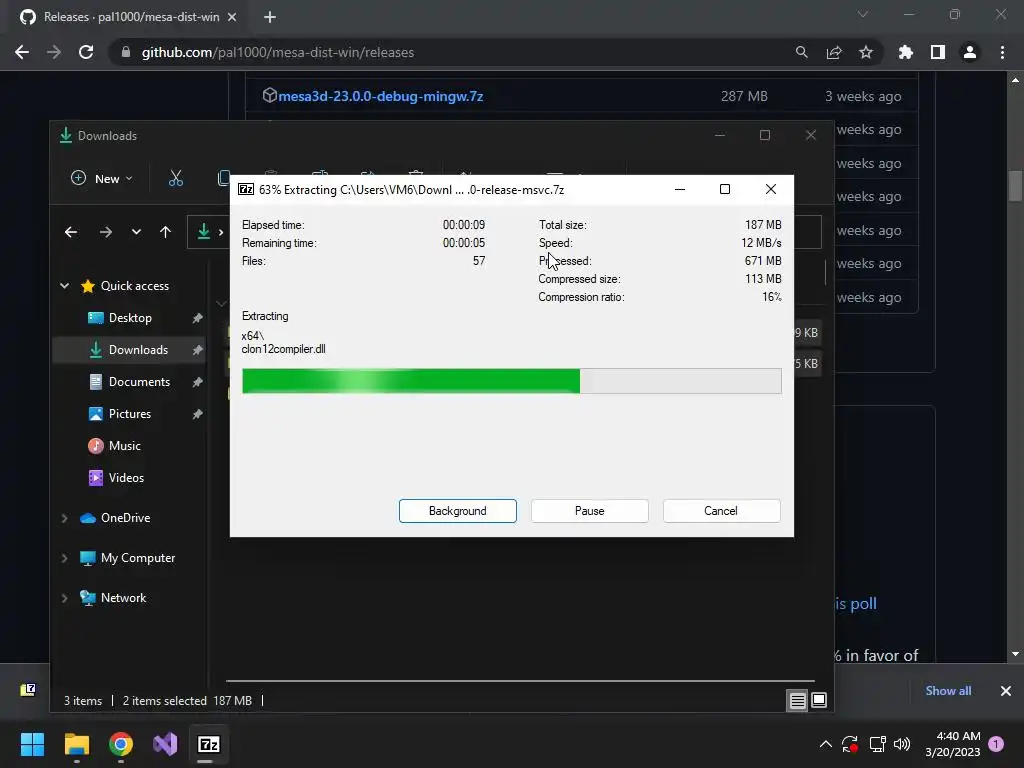Viewport: 1024px width, 768px height.
Task: Expand the My Computer tree node
Action: pyautogui.click(x=65, y=558)
